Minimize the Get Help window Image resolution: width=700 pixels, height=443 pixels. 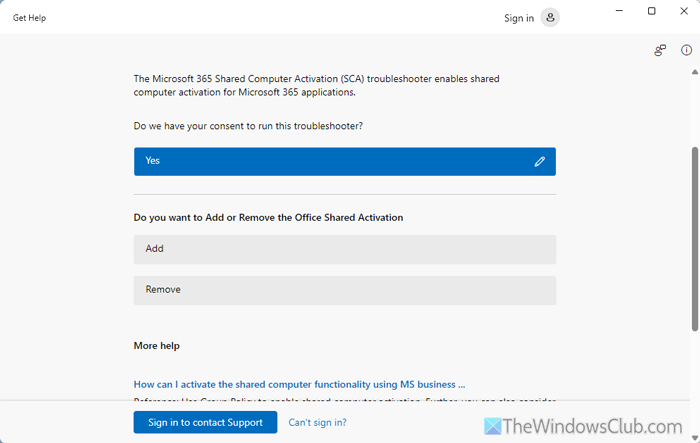pyautogui.click(x=617, y=11)
